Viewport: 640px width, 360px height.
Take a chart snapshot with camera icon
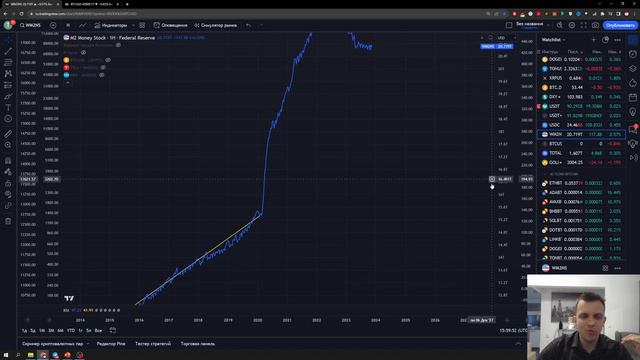point(596,25)
